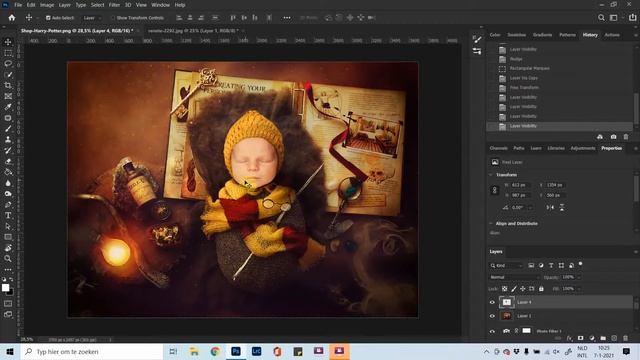Screen dimensions: 640x360
Task: Select the Brush tool
Action: pos(8,129)
